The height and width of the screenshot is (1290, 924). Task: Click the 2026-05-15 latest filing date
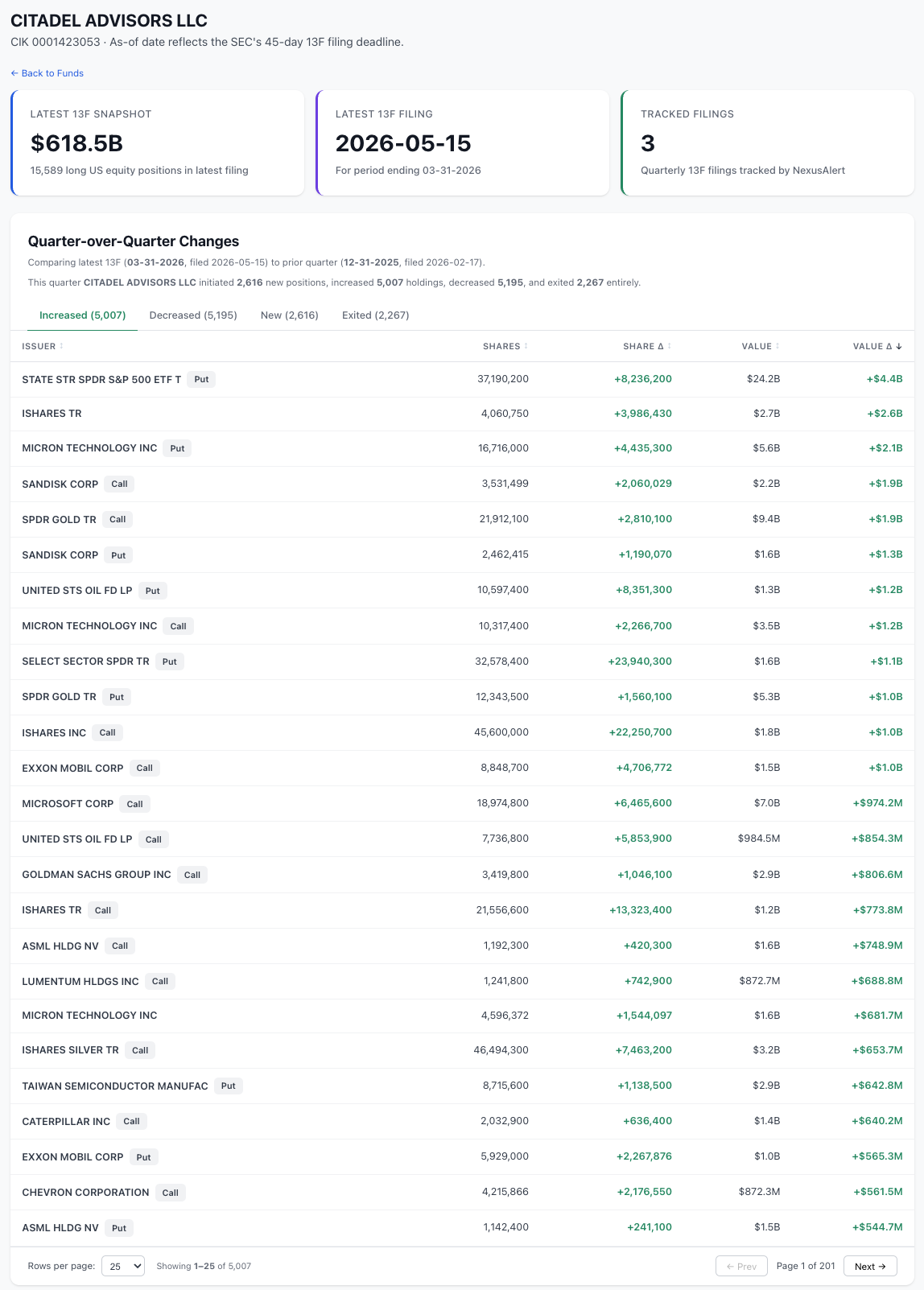(403, 143)
